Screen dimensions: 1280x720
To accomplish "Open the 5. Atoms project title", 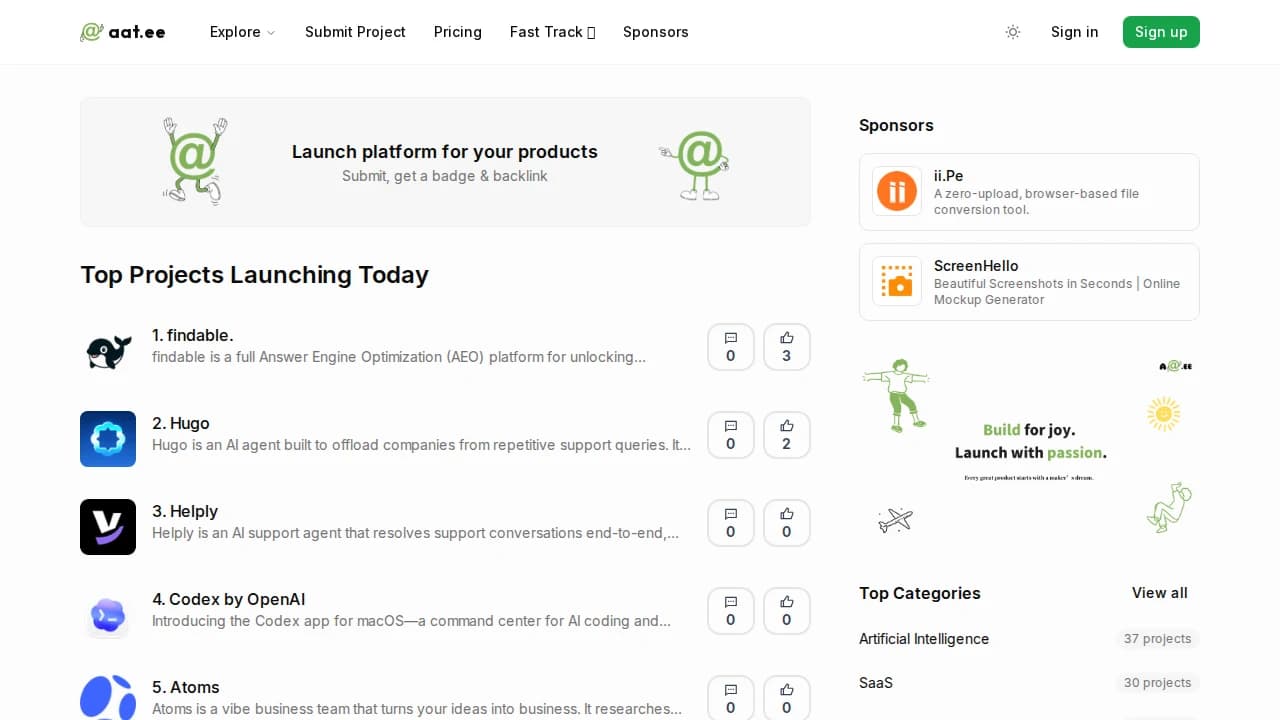I will pyautogui.click(x=186, y=687).
